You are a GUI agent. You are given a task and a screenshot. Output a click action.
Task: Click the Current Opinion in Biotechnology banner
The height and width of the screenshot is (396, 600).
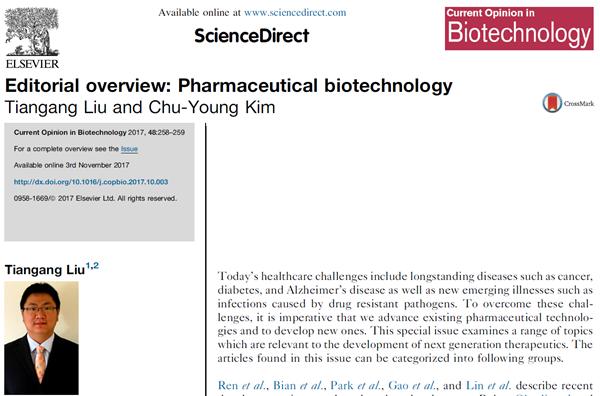[519, 29]
